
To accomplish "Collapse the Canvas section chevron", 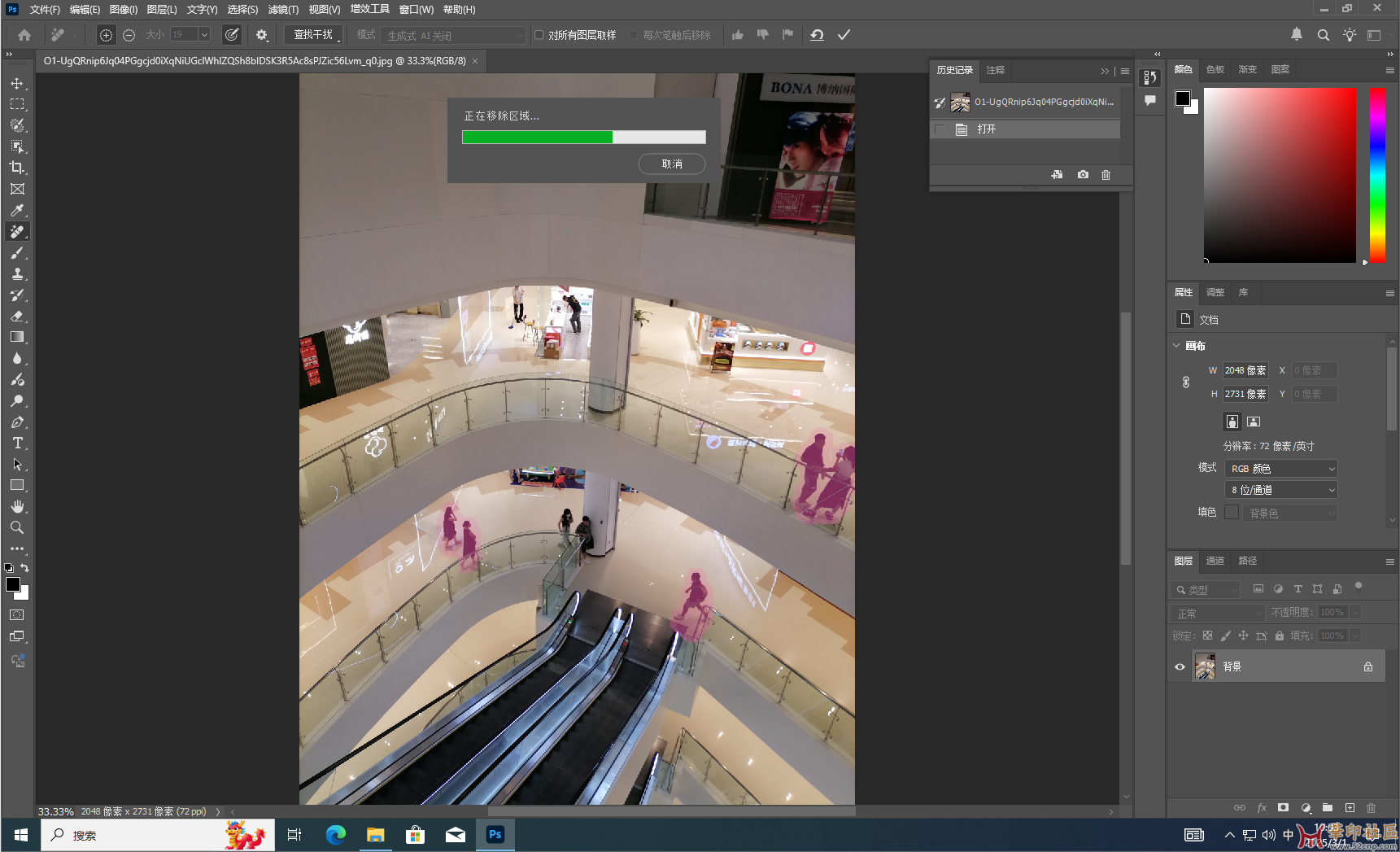I will click(x=1176, y=346).
